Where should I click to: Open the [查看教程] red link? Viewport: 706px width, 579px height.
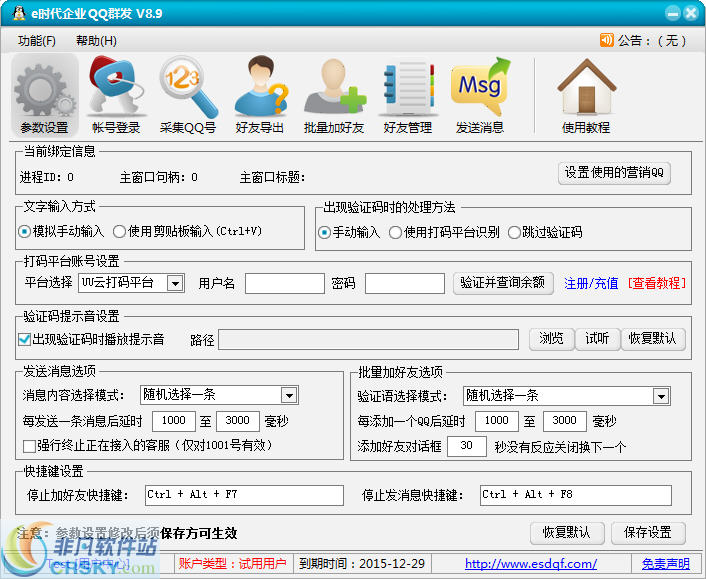pos(656,283)
